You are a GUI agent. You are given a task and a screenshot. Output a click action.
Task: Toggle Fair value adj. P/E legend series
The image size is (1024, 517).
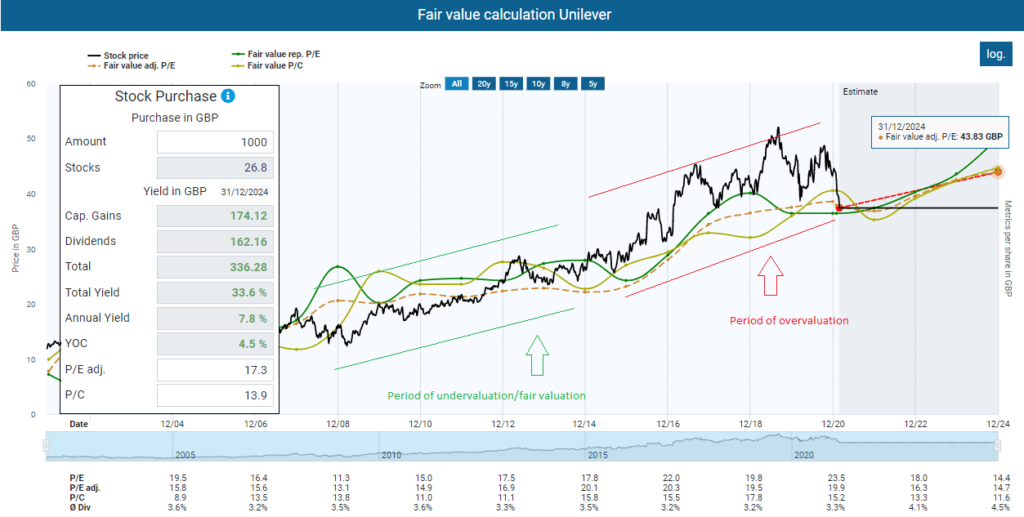(131, 65)
